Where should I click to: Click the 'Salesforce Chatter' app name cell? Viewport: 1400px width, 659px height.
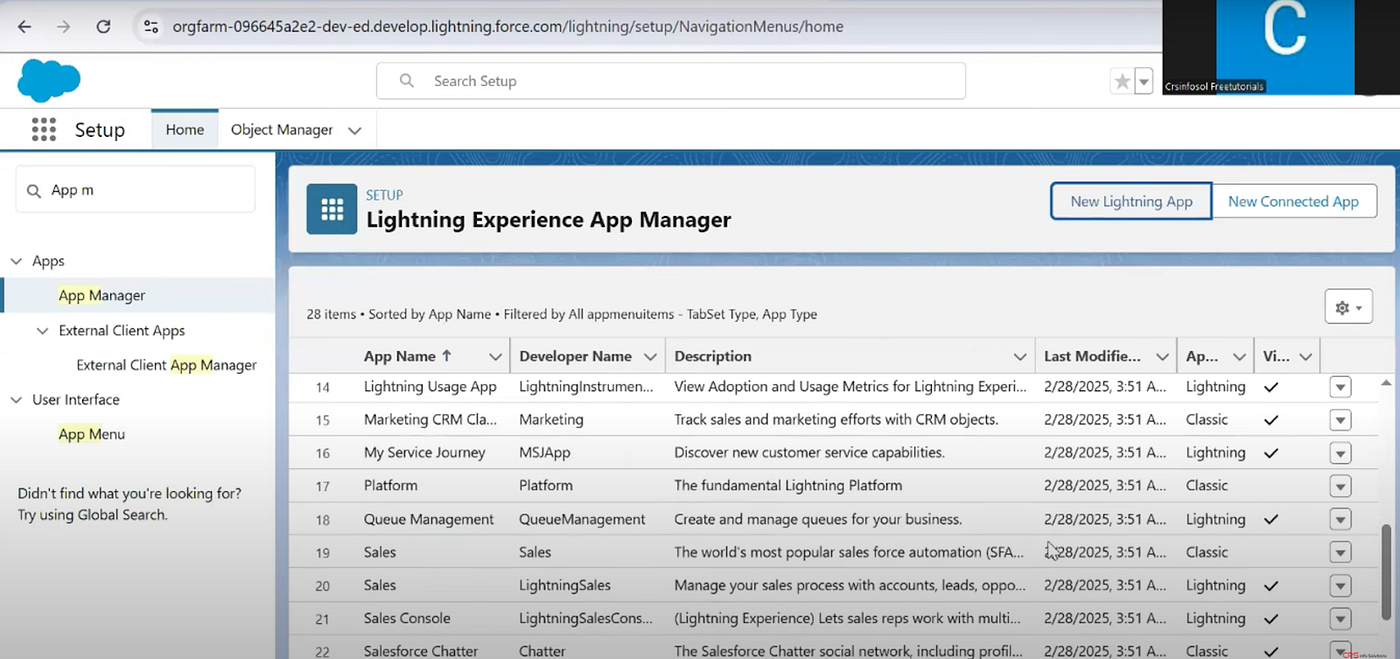421,651
